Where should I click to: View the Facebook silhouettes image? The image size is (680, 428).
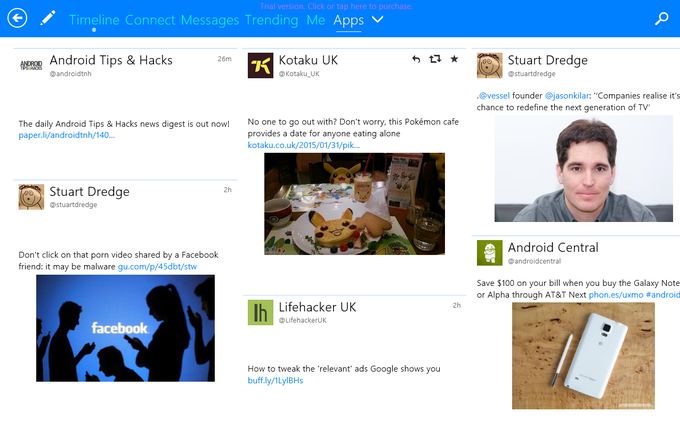tap(125, 328)
